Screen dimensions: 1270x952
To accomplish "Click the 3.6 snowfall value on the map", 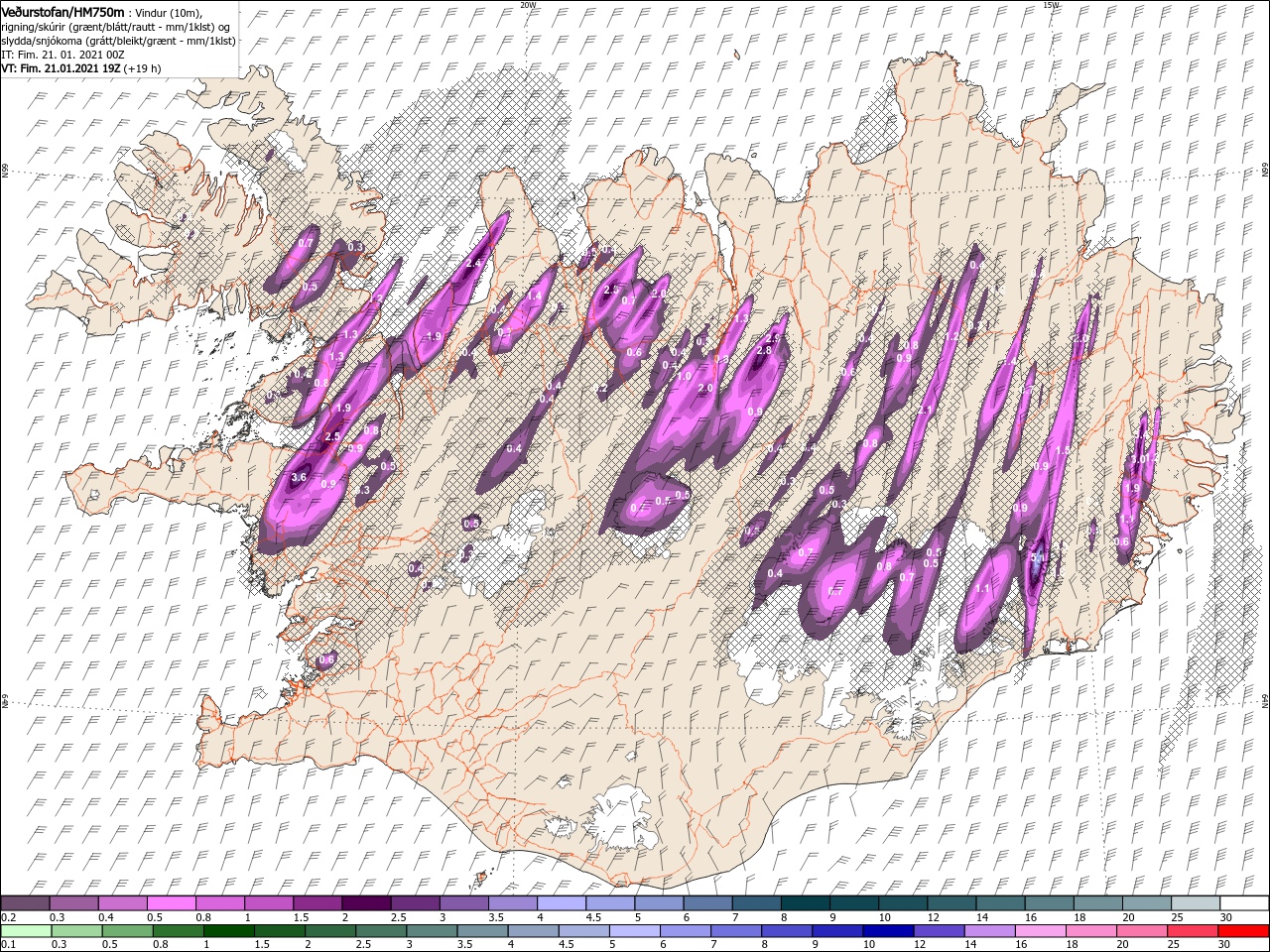I will (x=299, y=477).
